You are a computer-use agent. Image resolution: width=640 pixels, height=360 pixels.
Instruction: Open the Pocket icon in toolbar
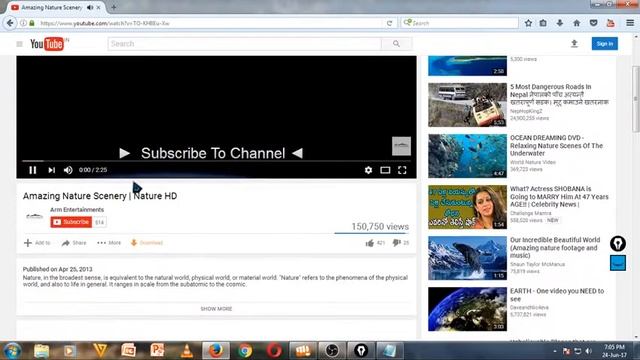(x=593, y=23)
